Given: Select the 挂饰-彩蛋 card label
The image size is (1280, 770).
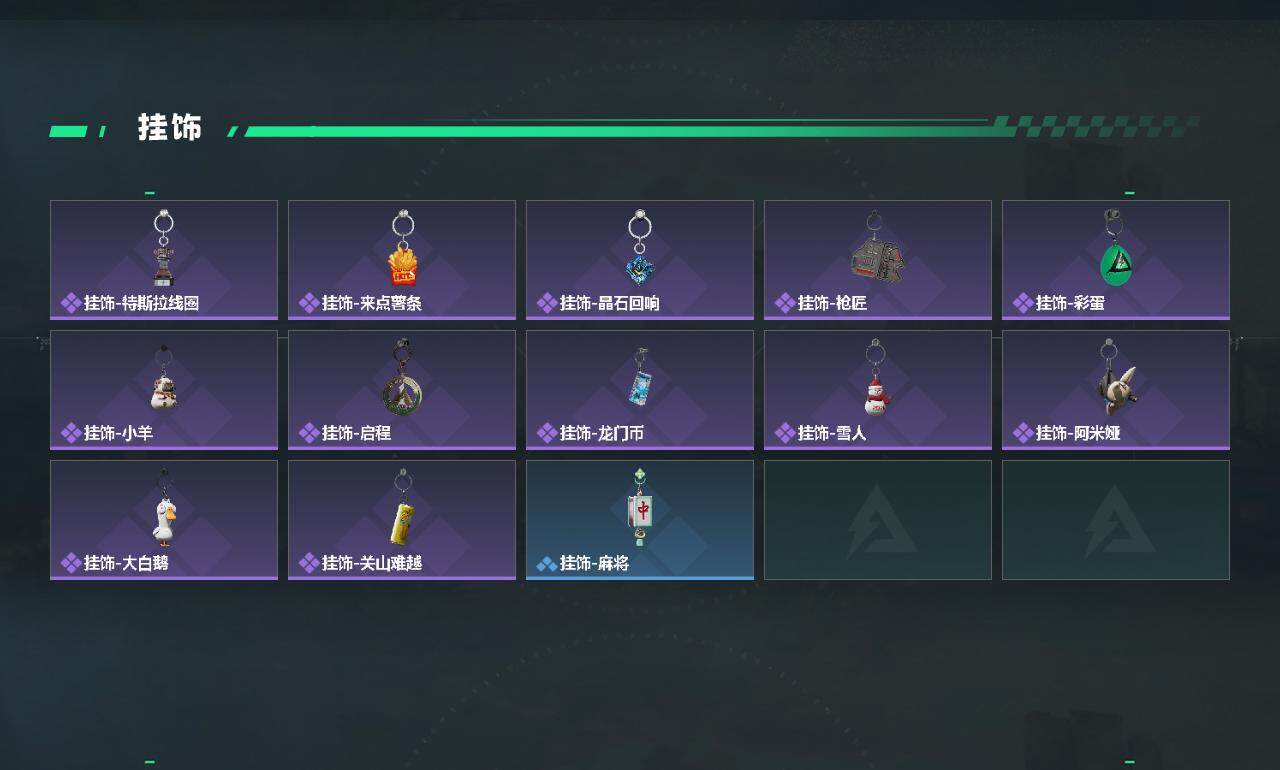Looking at the screenshot, I should tap(1070, 303).
